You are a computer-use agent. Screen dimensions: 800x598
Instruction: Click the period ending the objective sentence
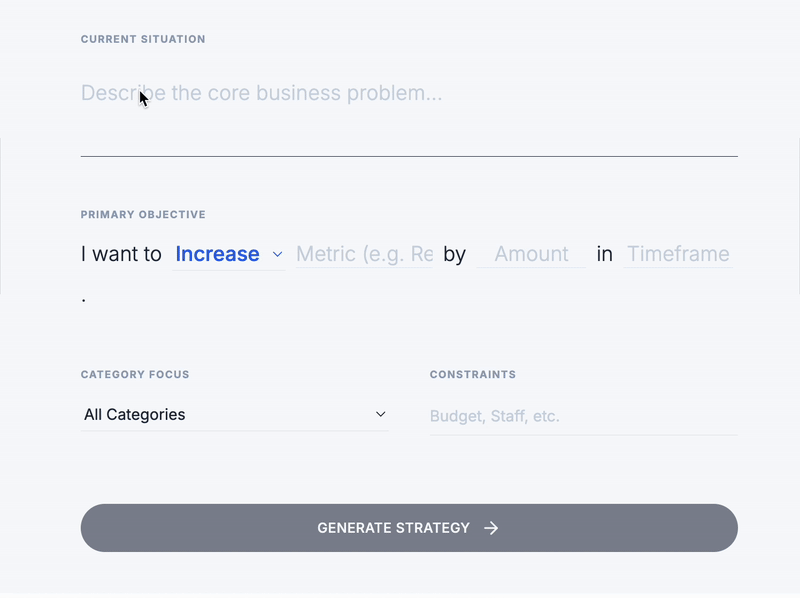[84, 299]
